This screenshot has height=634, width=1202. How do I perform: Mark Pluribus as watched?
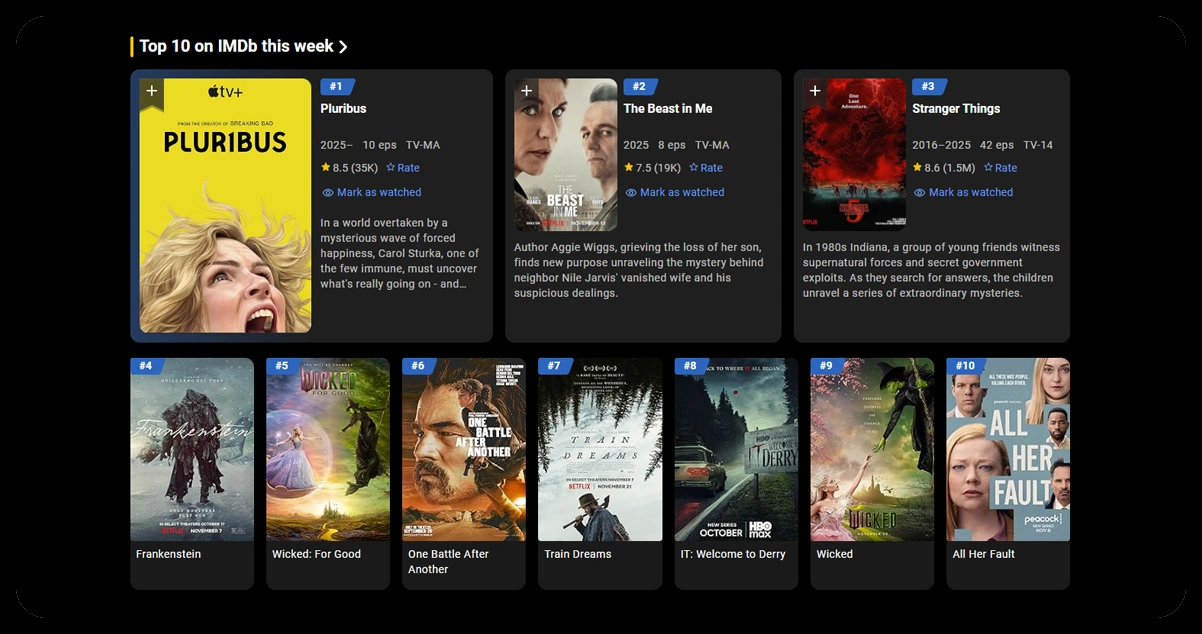click(371, 192)
